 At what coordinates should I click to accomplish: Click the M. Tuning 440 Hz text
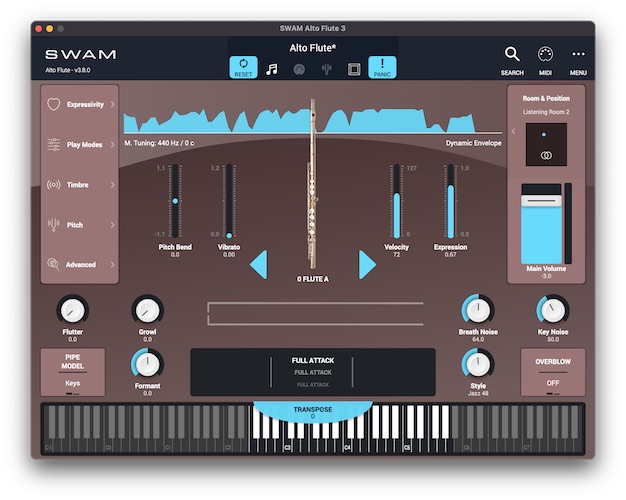click(x=159, y=143)
